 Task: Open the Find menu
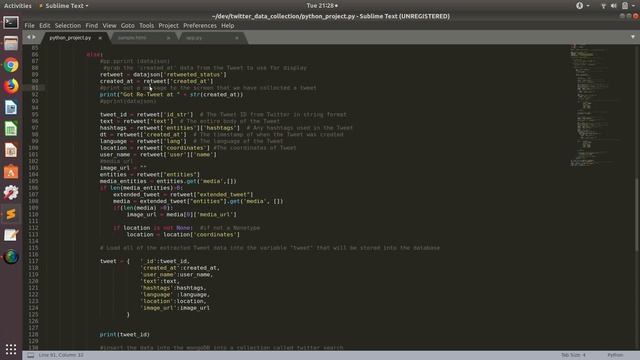click(91, 25)
